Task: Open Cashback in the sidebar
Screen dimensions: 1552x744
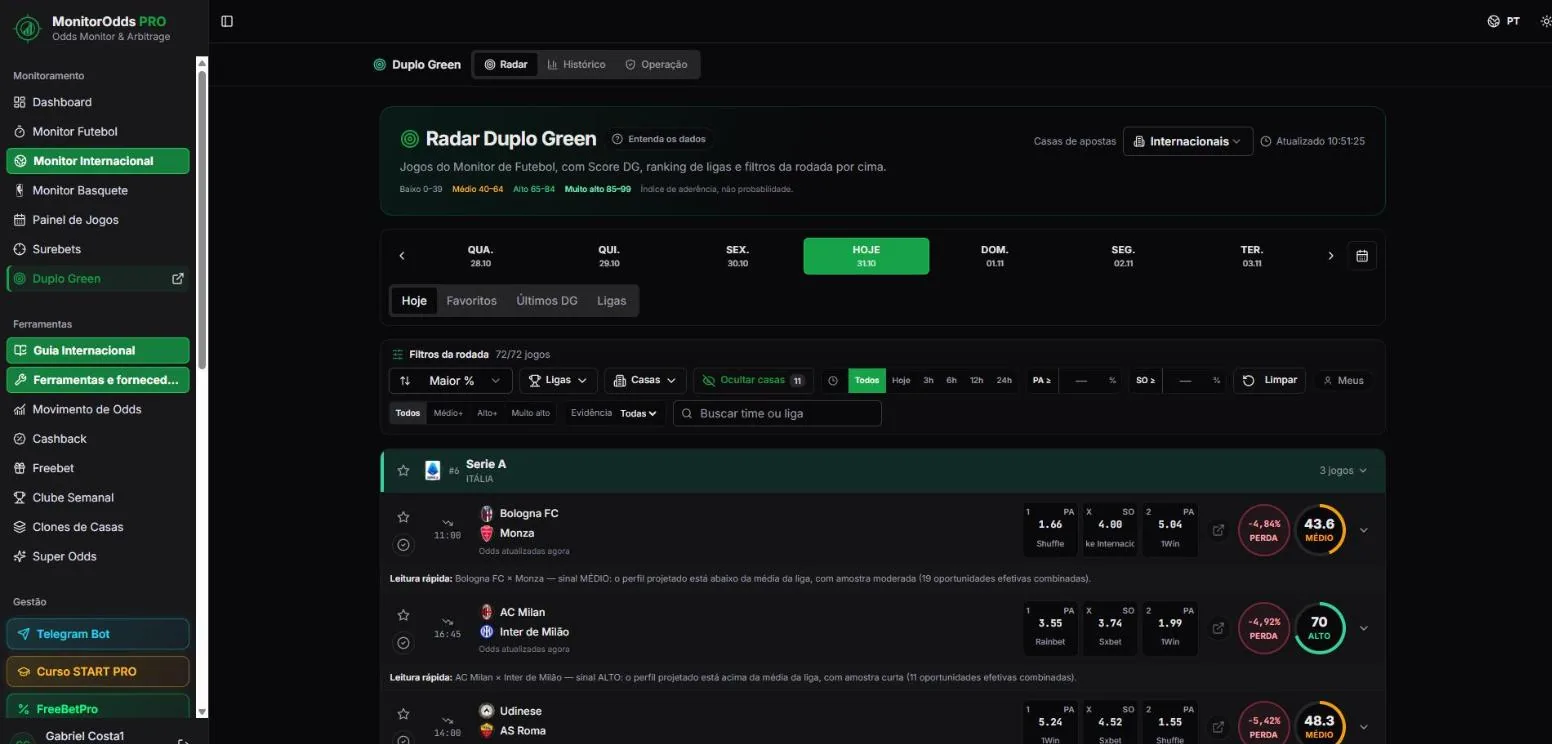Action: [x=98, y=439]
